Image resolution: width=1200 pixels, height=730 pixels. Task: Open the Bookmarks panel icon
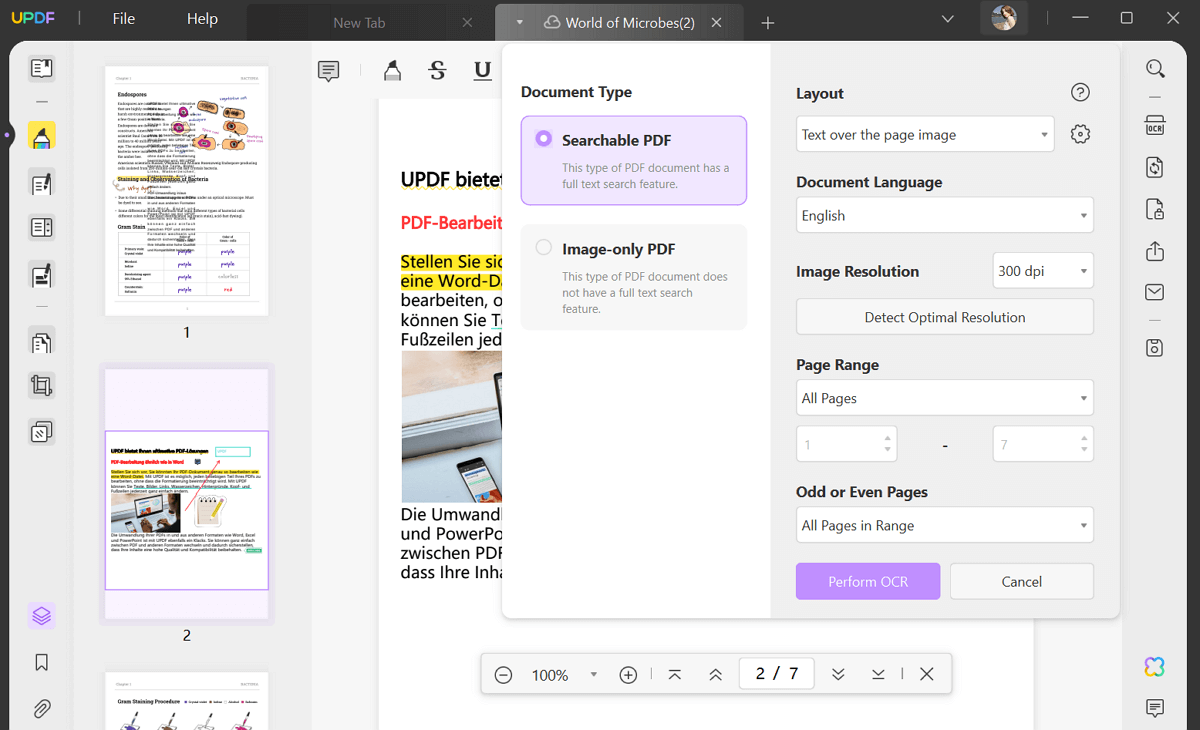[41, 663]
